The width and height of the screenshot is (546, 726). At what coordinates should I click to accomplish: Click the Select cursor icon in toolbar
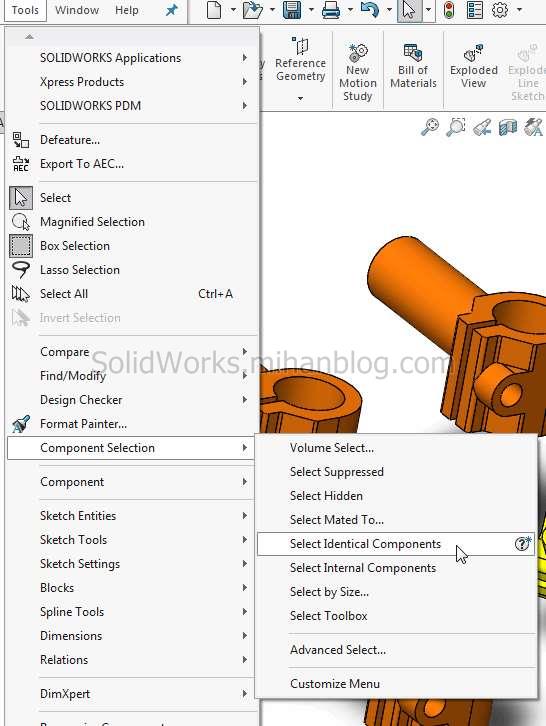(409, 10)
